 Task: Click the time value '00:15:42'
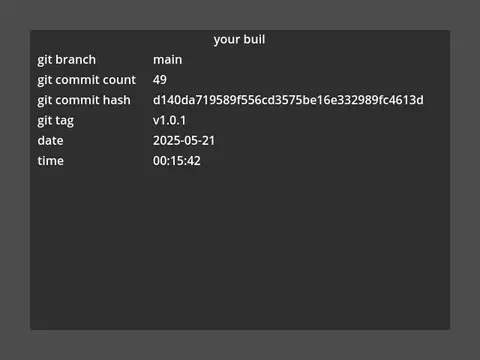pyautogui.click(x=177, y=161)
